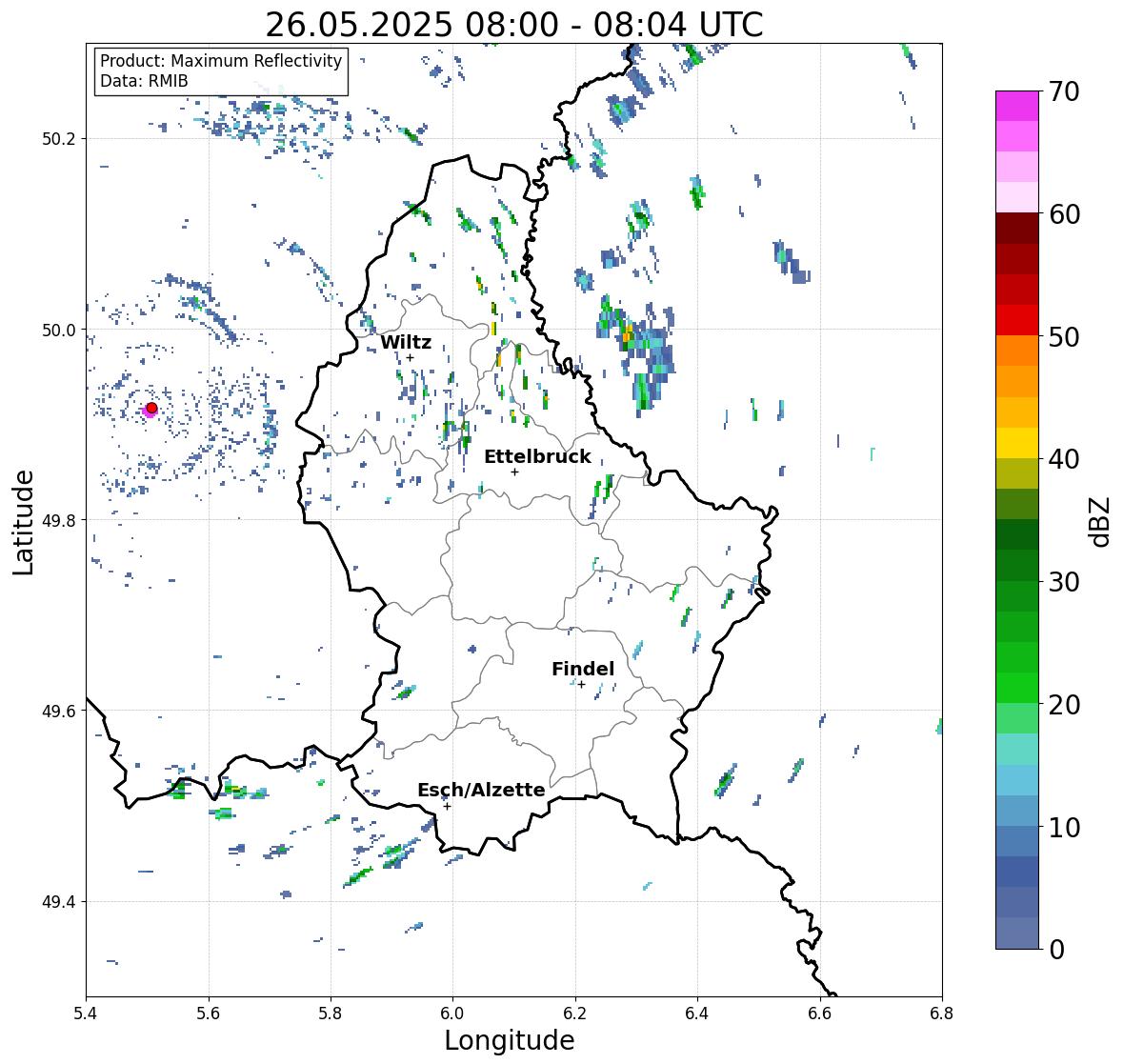Screen dimensions: 1123x1064
Task: Click the colorbar label 60
Action: click(1064, 214)
